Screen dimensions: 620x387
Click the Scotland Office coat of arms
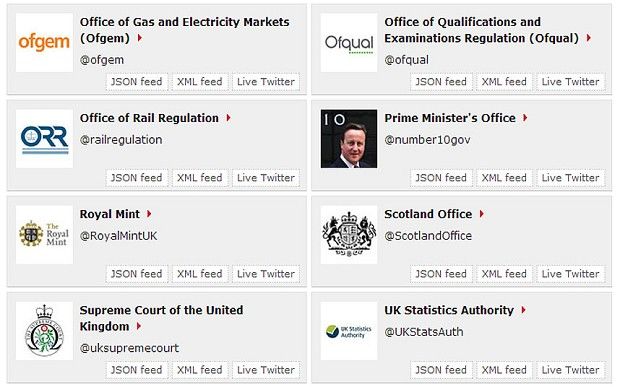(x=349, y=235)
